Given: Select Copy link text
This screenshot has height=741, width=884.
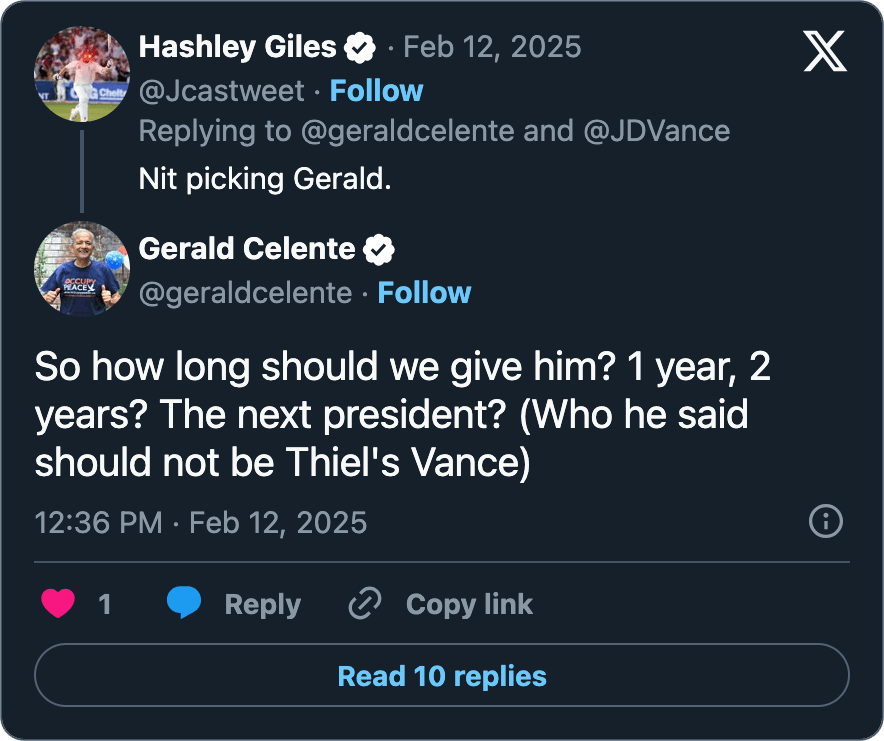Looking at the screenshot, I should 469,605.
